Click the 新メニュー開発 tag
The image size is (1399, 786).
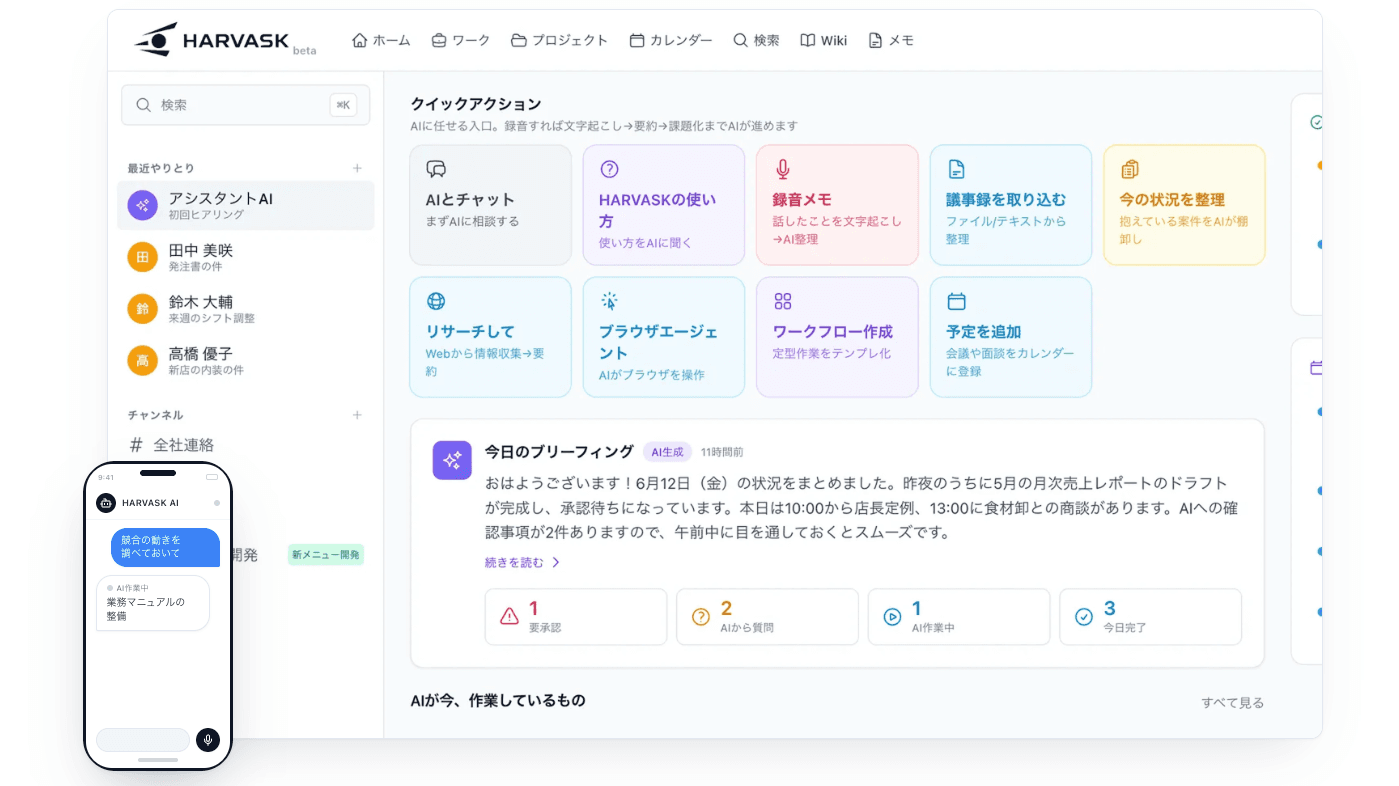point(326,554)
